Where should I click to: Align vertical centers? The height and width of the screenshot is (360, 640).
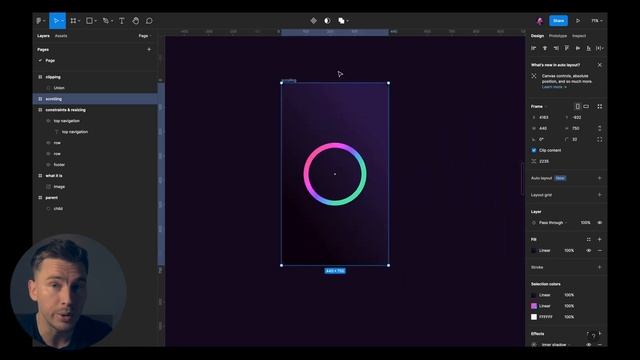coord(578,48)
